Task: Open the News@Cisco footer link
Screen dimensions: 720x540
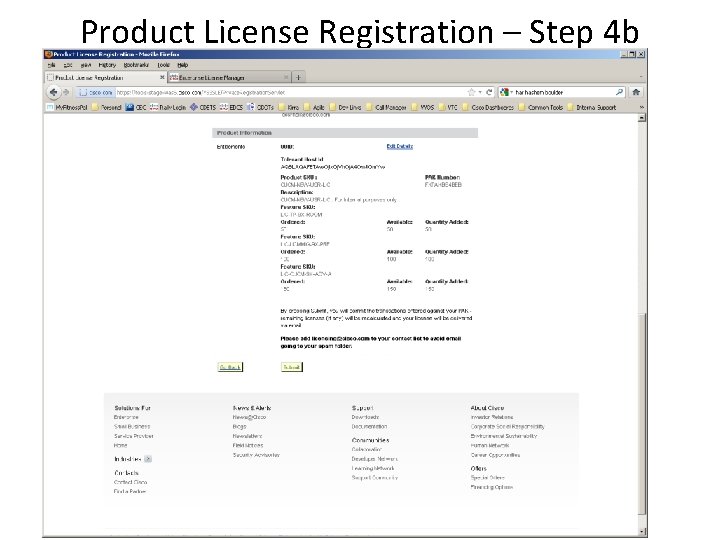Action: [x=249, y=417]
